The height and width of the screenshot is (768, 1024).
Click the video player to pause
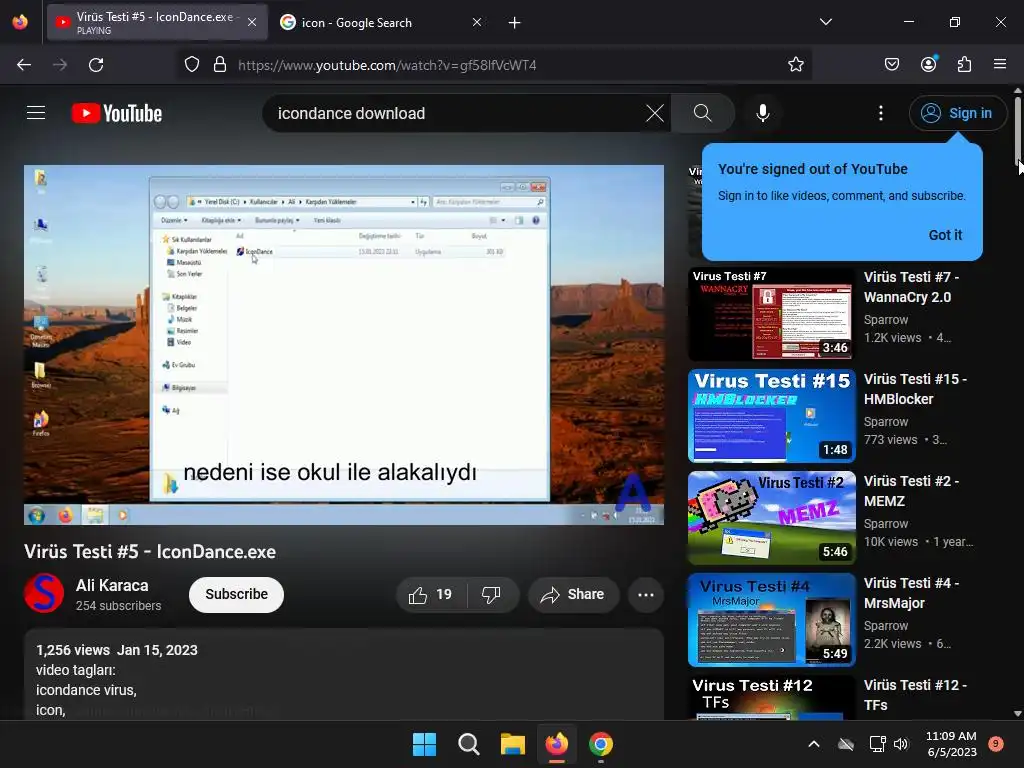click(x=344, y=344)
